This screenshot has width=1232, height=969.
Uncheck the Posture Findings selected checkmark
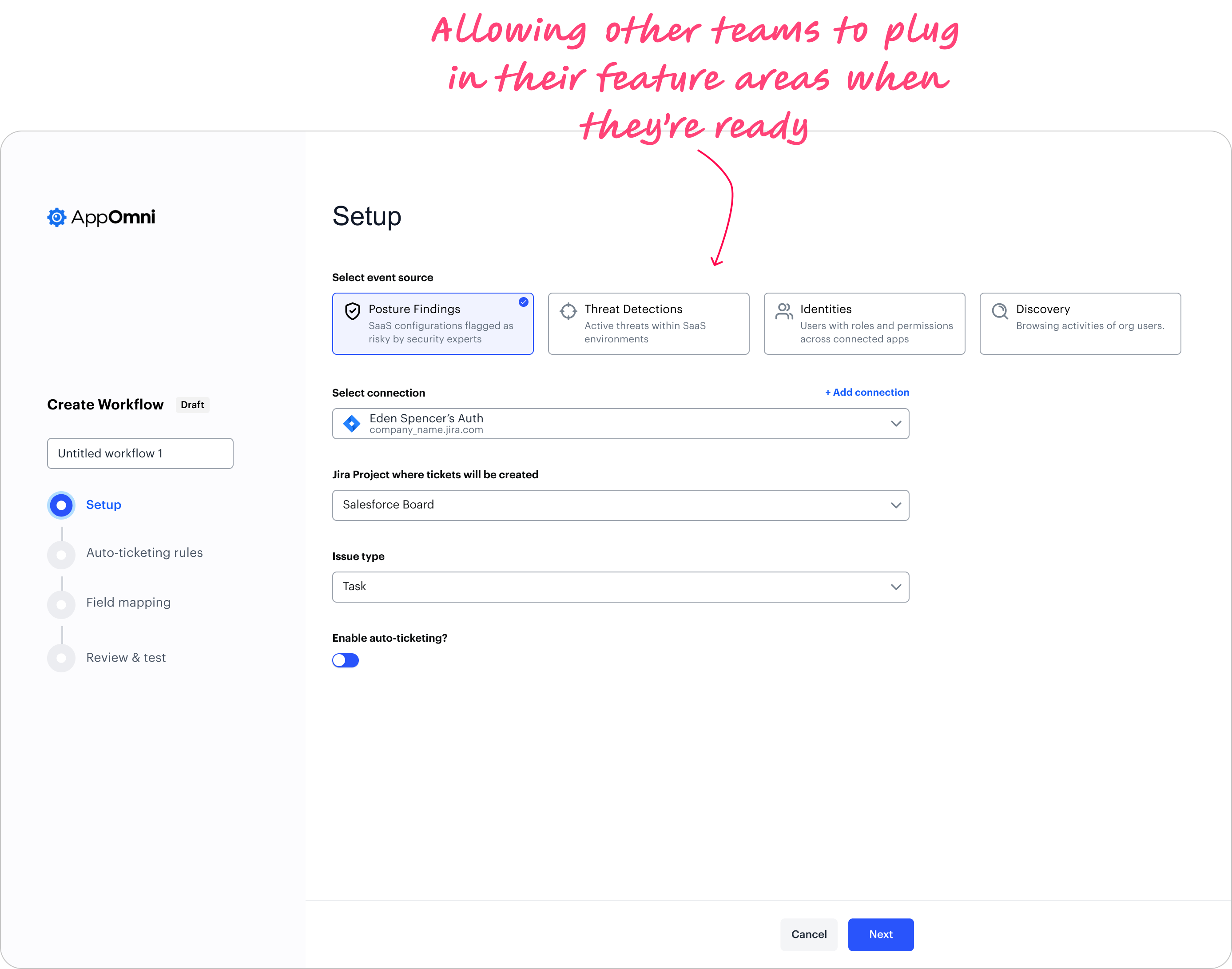click(x=524, y=302)
